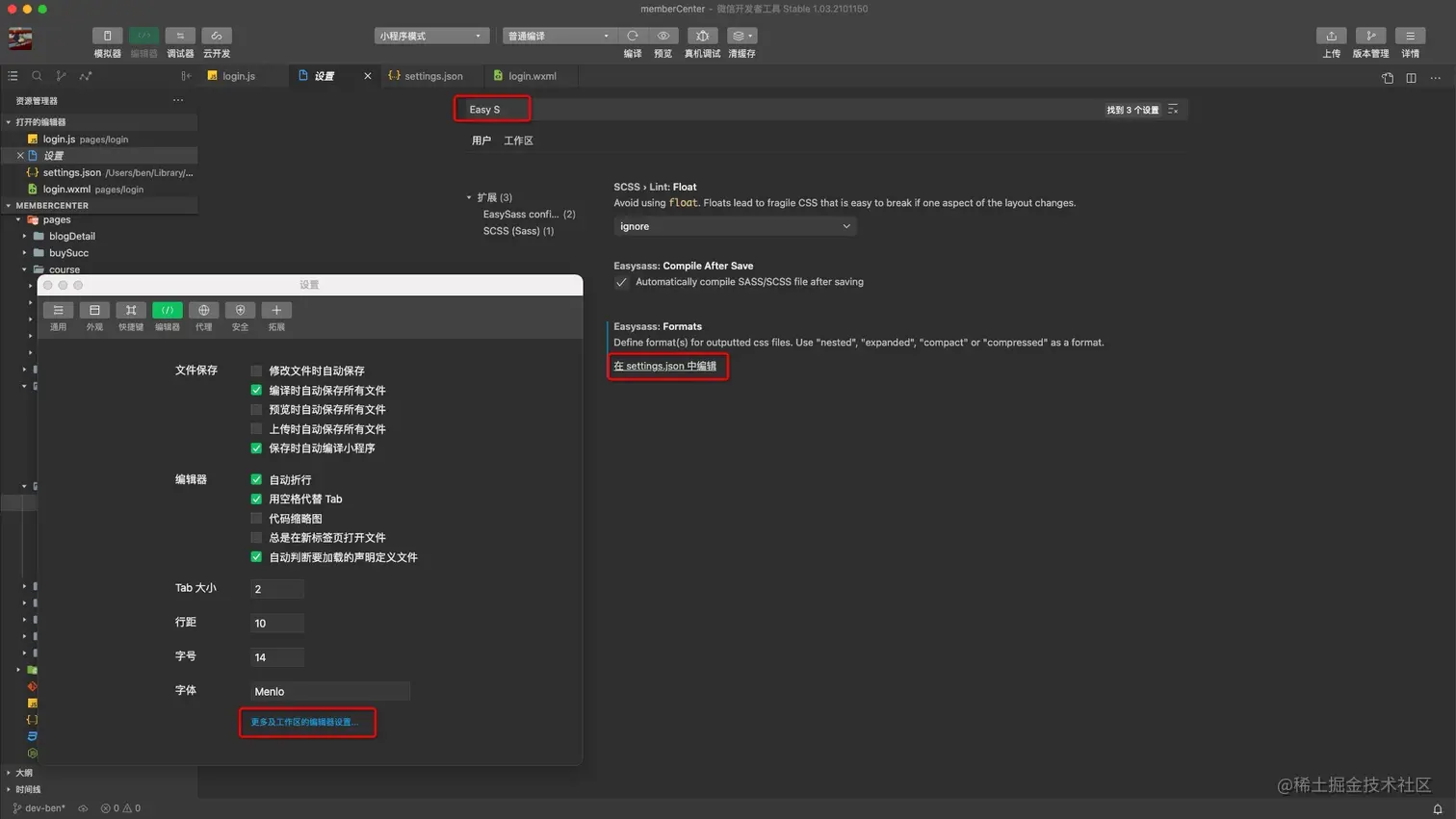Select EasySass confi... settings category
The height and width of the screenshot is (819, 1456).
[529, 215]
